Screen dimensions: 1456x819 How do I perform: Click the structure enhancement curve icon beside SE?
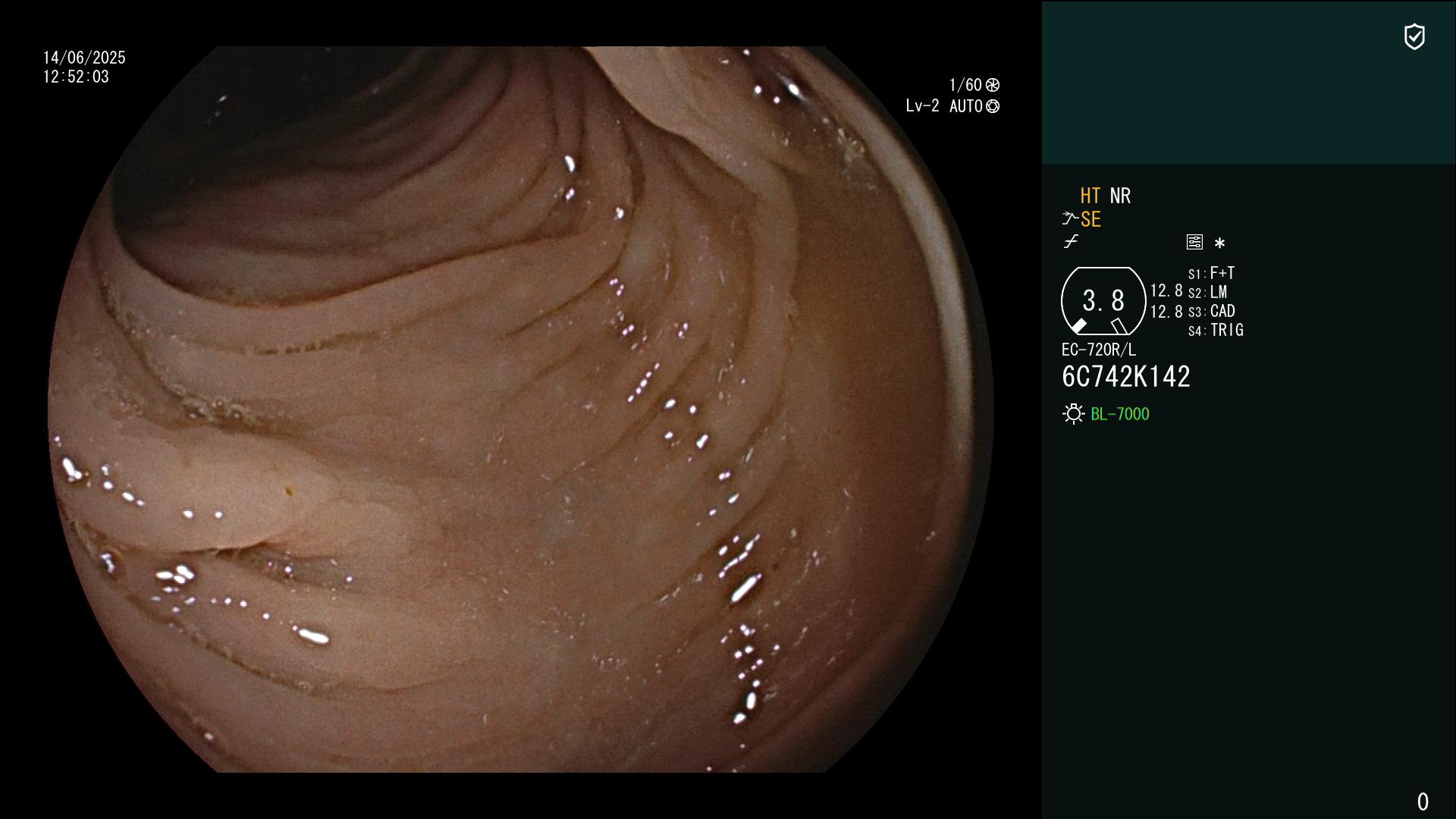point(1070,219)
